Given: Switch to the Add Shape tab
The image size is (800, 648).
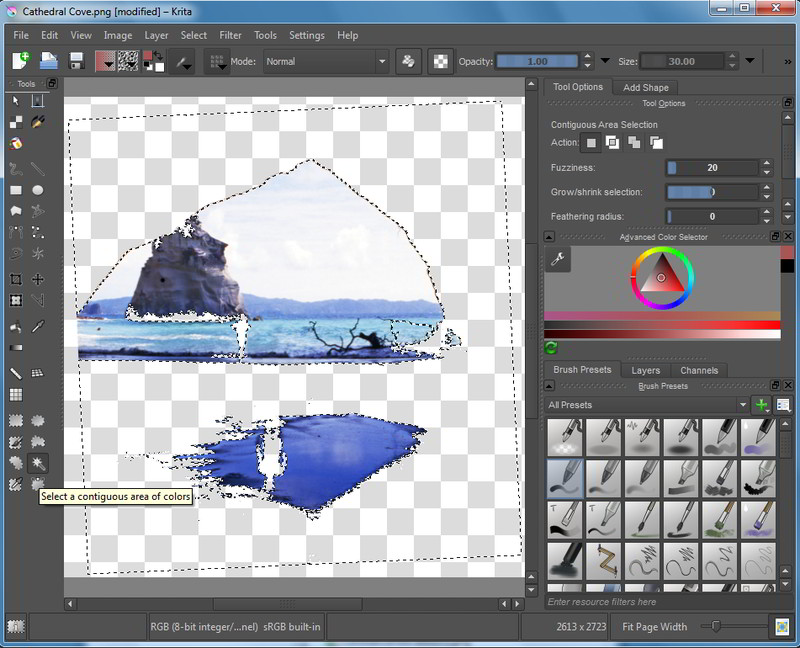Looking at the screenshot, I should tap(645, 87).
